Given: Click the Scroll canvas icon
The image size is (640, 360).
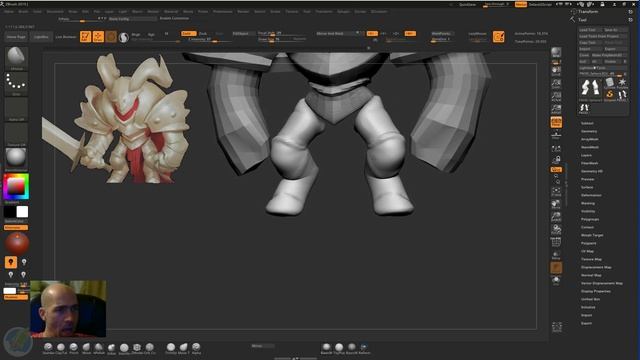Looking at the screenshot, I should [556, 71].
